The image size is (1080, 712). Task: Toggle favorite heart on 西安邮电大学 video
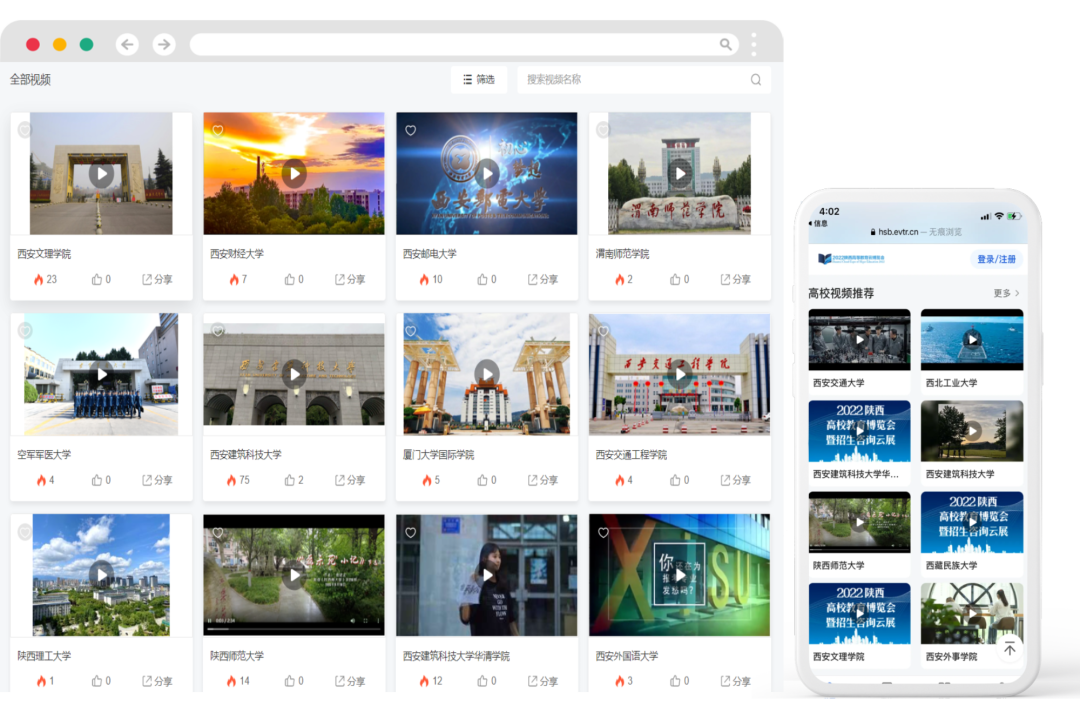(410, 130)
